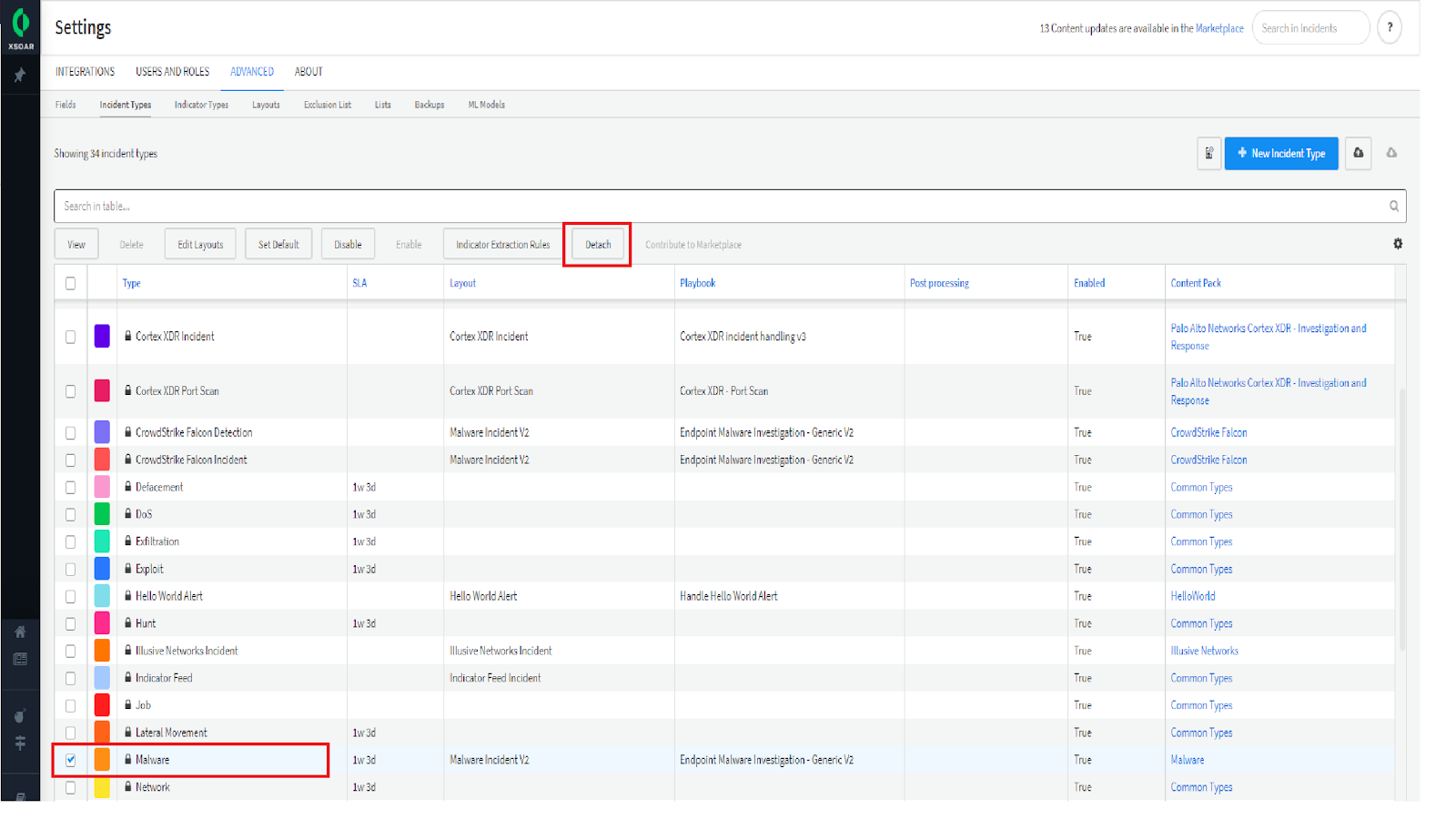The image size is (1456, 819).
Task: Sort by the Playbook column header
Action: (x=697, y=283)
